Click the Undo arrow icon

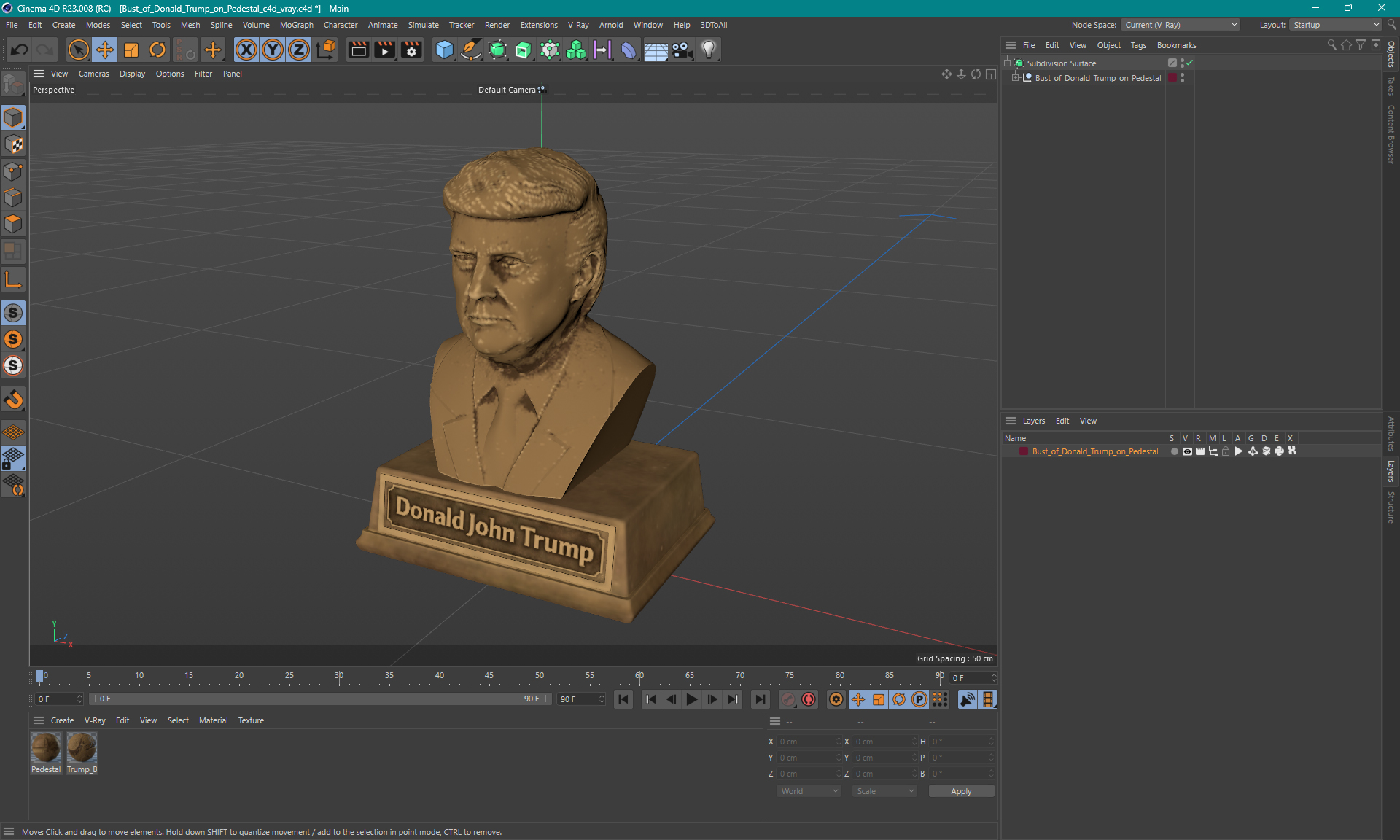tap(20, 50)
